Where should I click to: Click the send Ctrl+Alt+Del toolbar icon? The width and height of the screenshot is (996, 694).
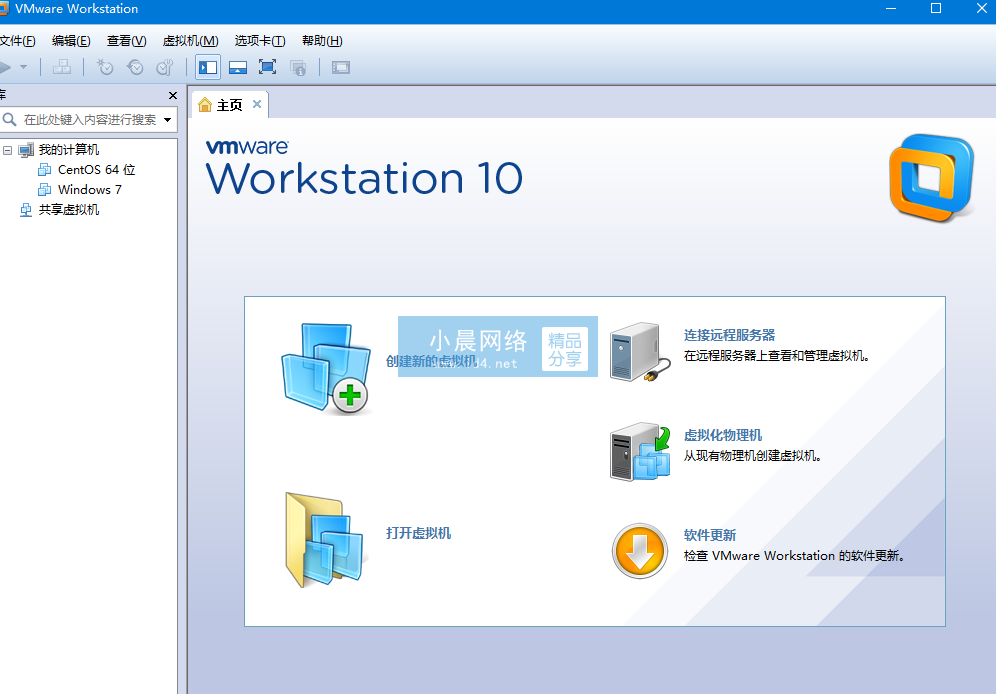click(62, 67)
